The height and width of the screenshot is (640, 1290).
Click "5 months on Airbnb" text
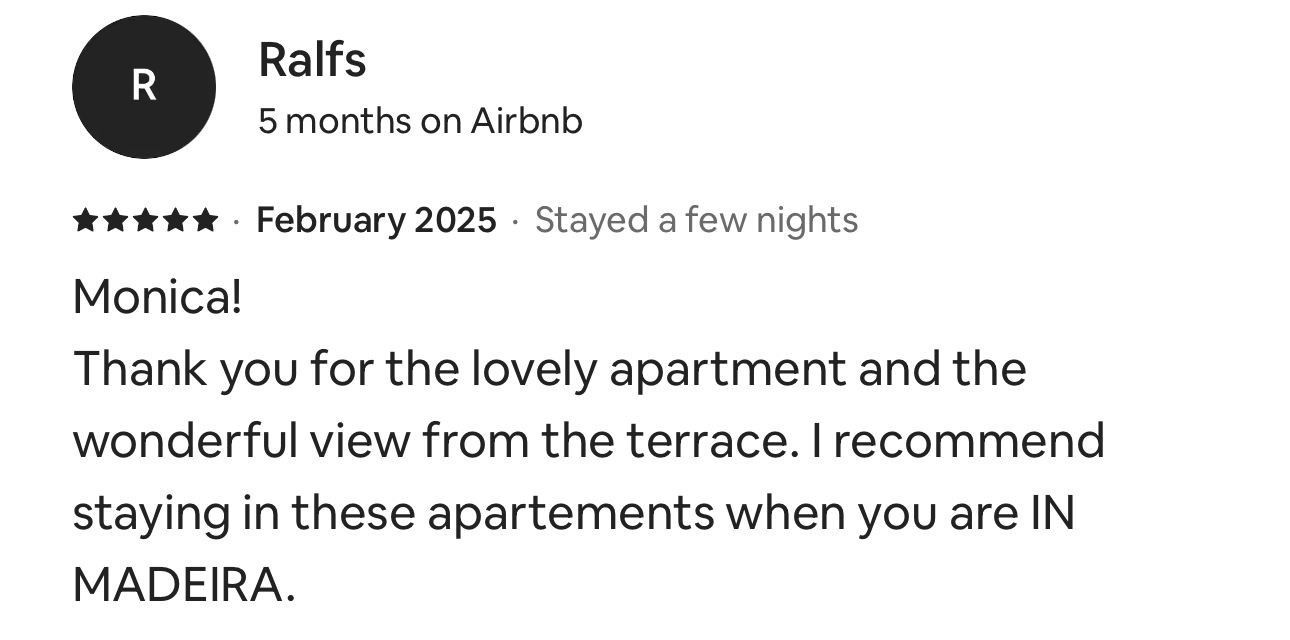pyautogui.click(x=420, y=121)
